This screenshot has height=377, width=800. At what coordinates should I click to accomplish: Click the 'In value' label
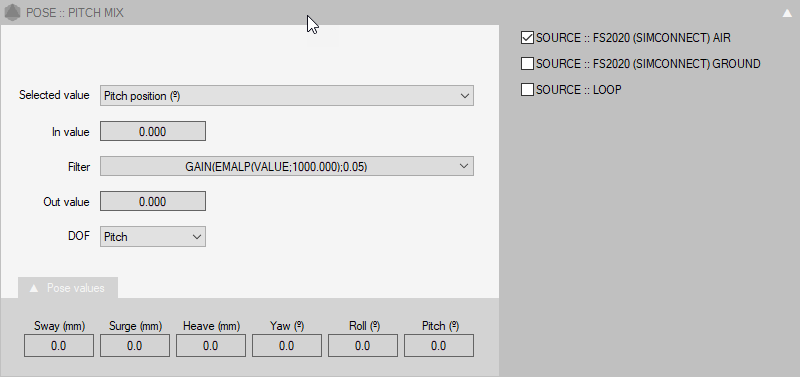pos(70,132)
